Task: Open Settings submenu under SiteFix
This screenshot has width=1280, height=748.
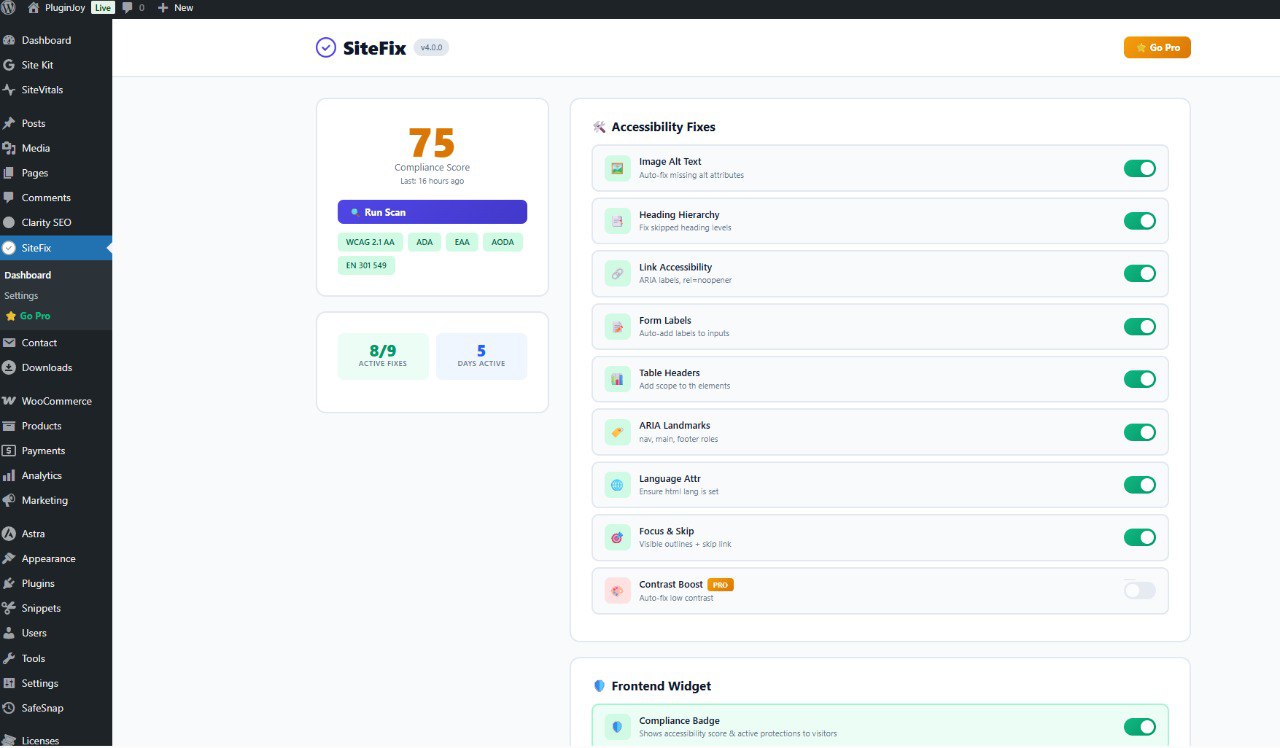Action: 21,296
